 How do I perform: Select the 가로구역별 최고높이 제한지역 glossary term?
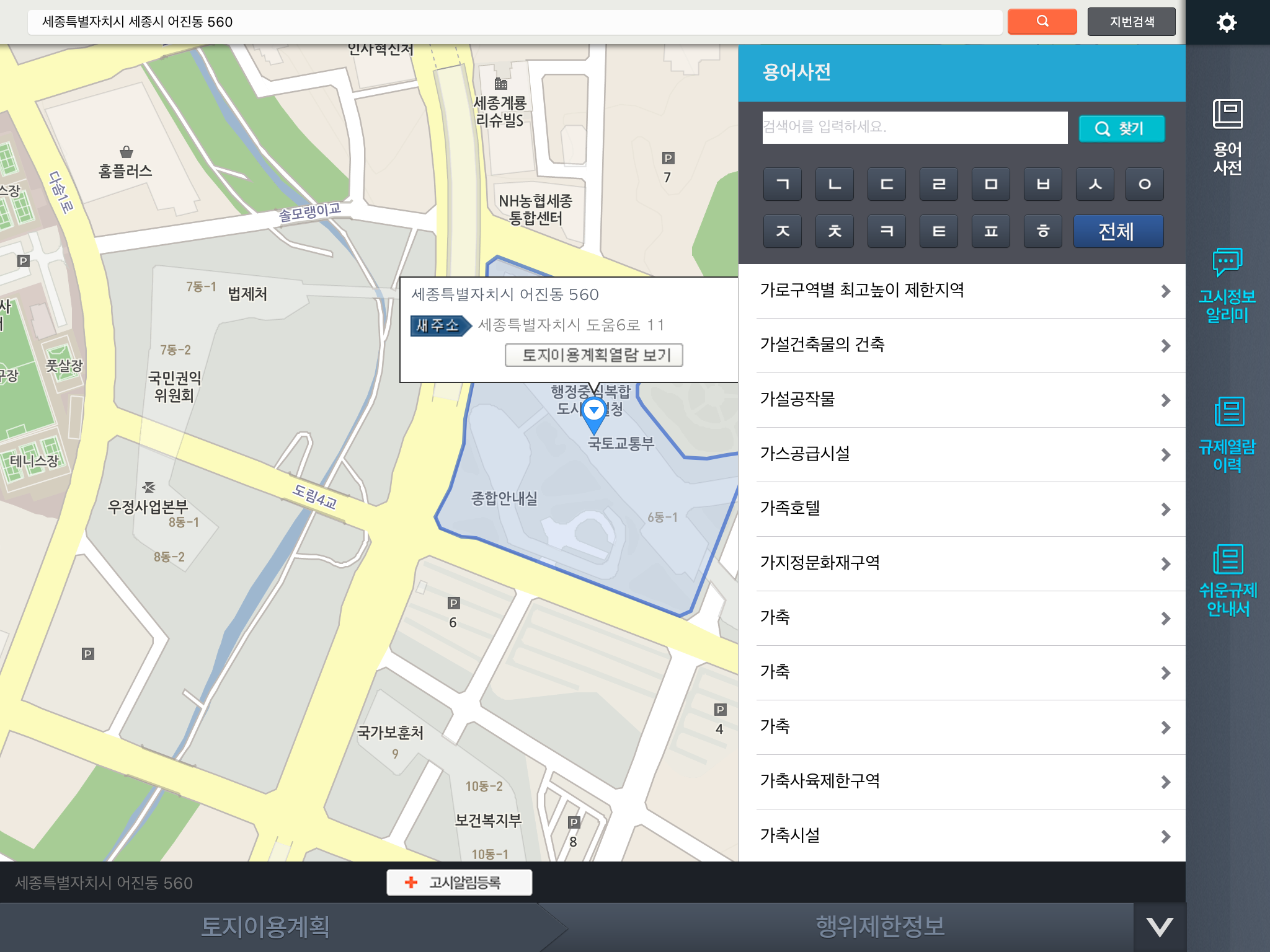coord(862,290)
